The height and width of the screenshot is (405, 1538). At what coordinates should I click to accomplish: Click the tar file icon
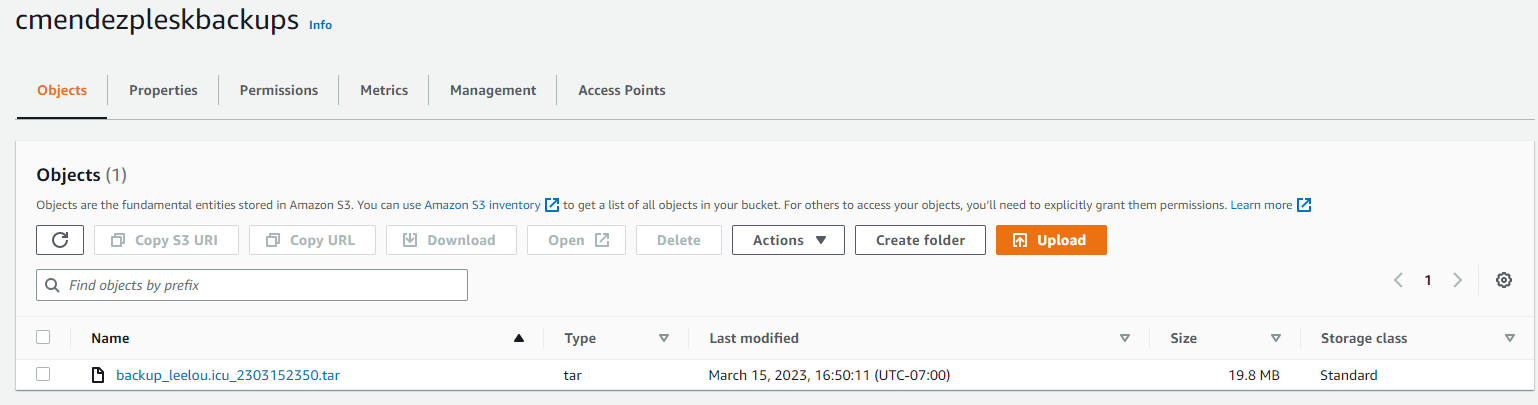98,375
